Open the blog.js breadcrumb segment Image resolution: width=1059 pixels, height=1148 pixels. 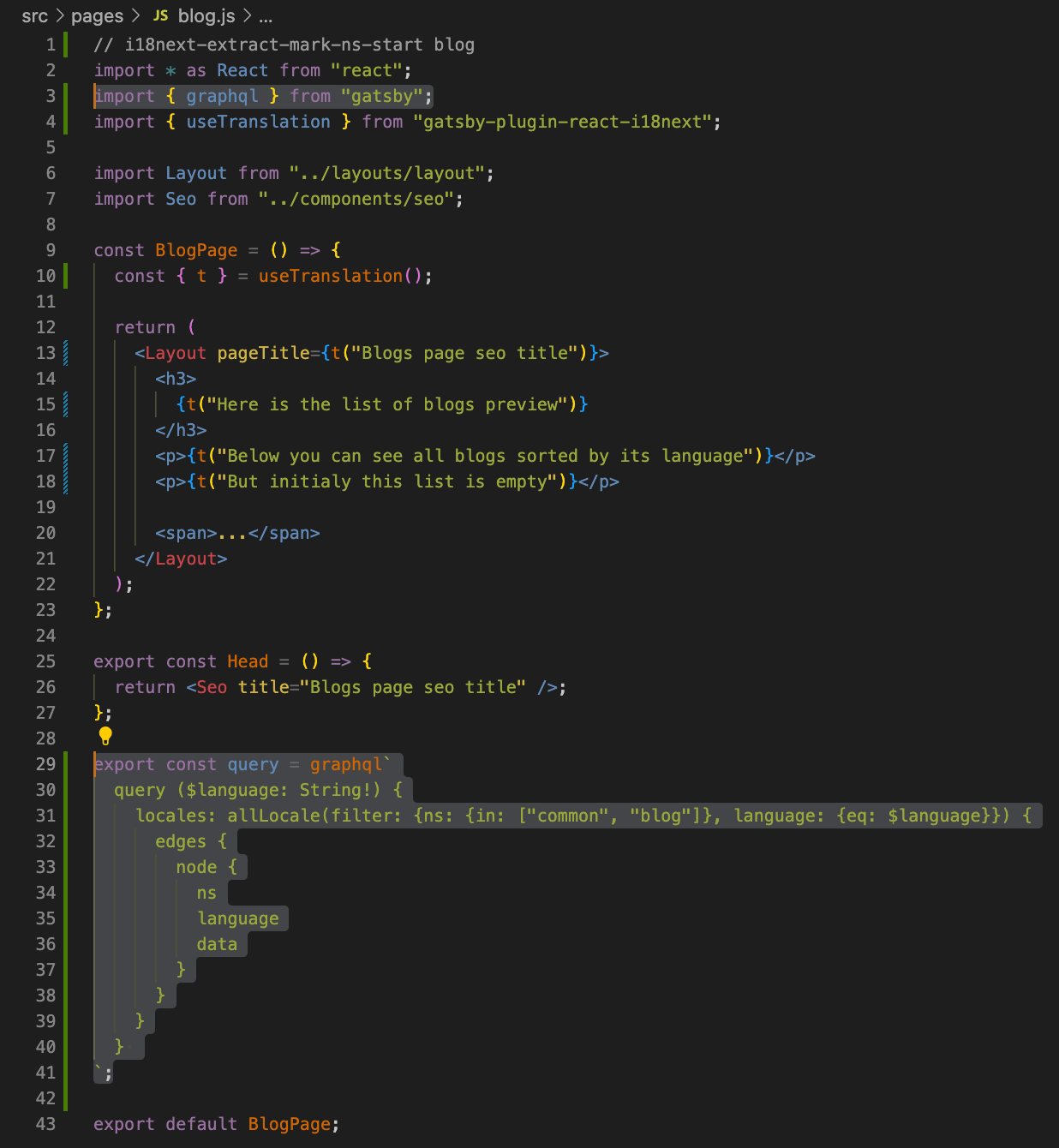tap(206, 16)
